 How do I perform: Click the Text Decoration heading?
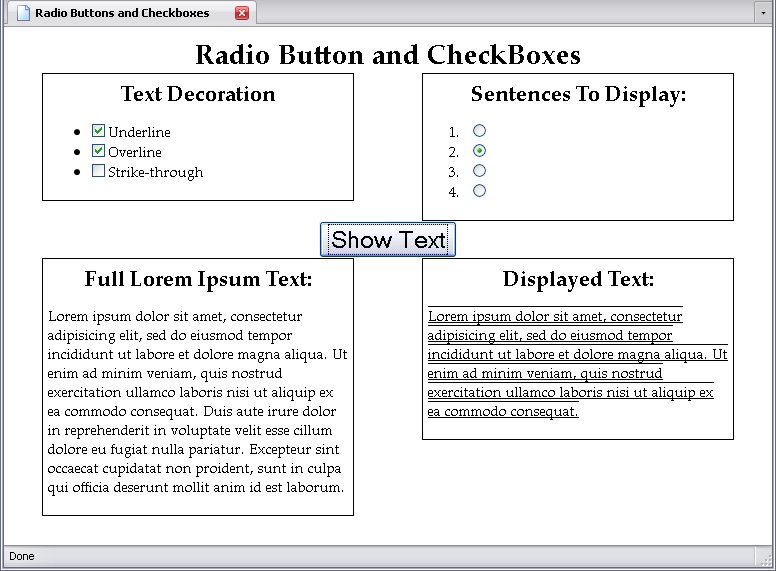(x=198, y=94)
